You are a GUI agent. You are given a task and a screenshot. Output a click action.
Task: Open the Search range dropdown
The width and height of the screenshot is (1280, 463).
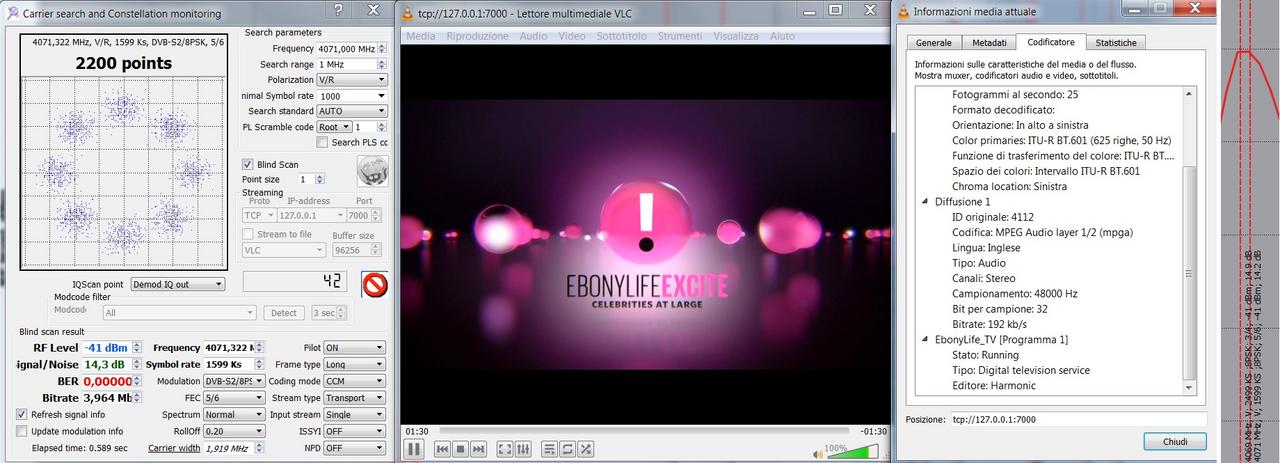click(351, 64)
